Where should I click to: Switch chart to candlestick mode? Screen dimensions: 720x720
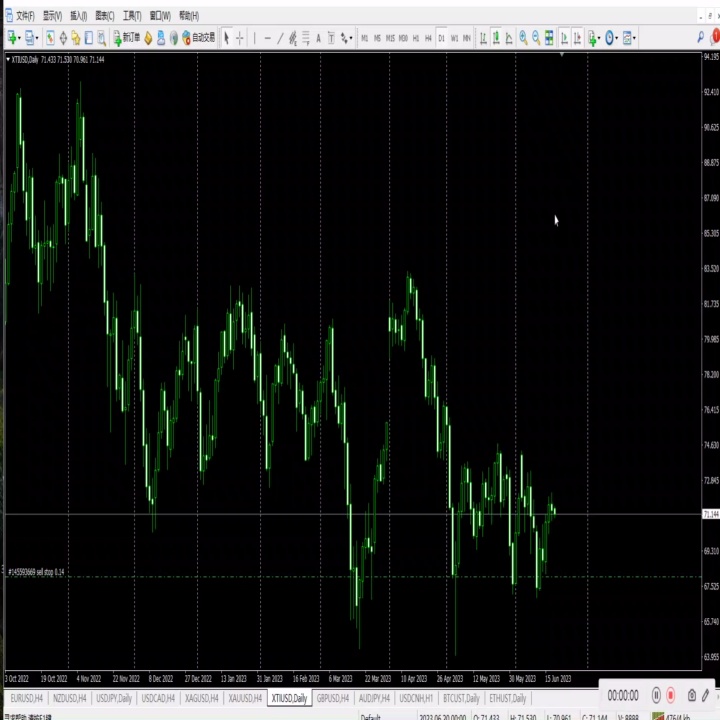[x=496, y=38]
